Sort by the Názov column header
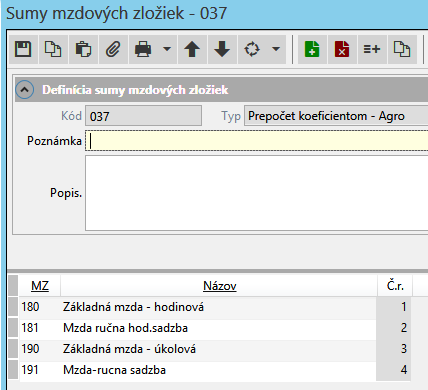Viewport: 428px width, 390px height. (219, 286)
